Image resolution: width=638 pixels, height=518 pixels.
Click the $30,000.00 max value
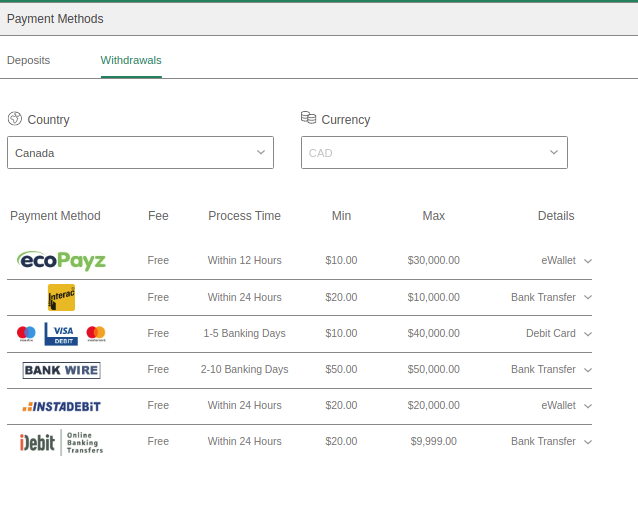[434, 260]
